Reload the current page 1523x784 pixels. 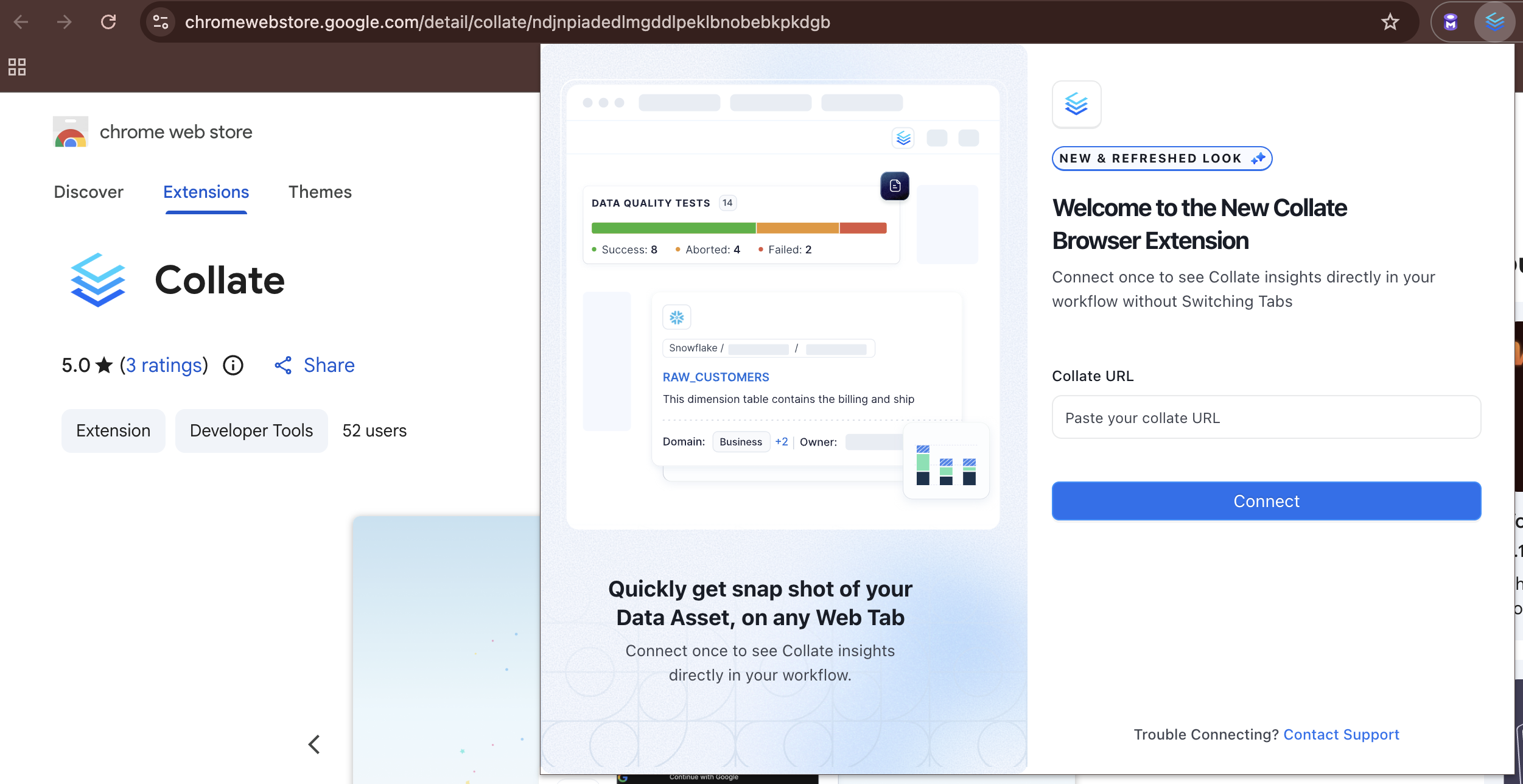(x=108, y=23)
